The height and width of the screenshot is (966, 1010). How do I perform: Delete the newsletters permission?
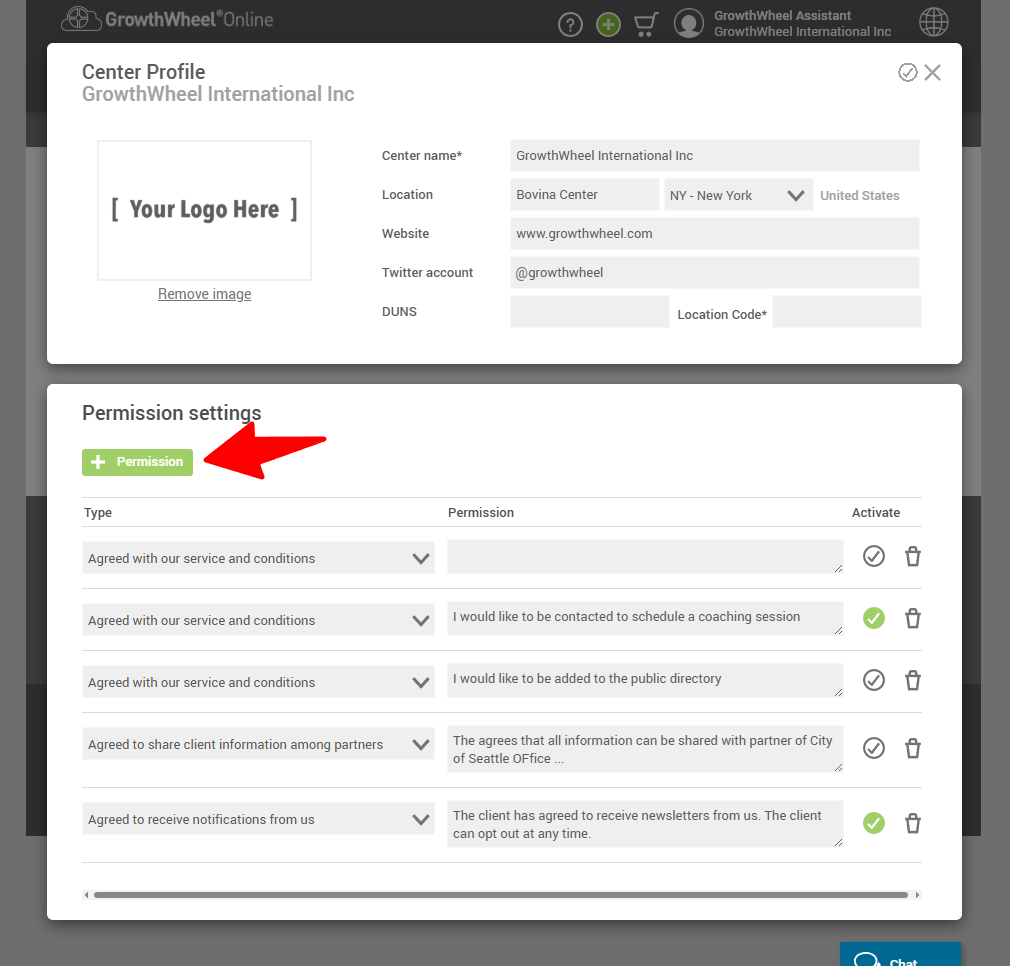913,823
